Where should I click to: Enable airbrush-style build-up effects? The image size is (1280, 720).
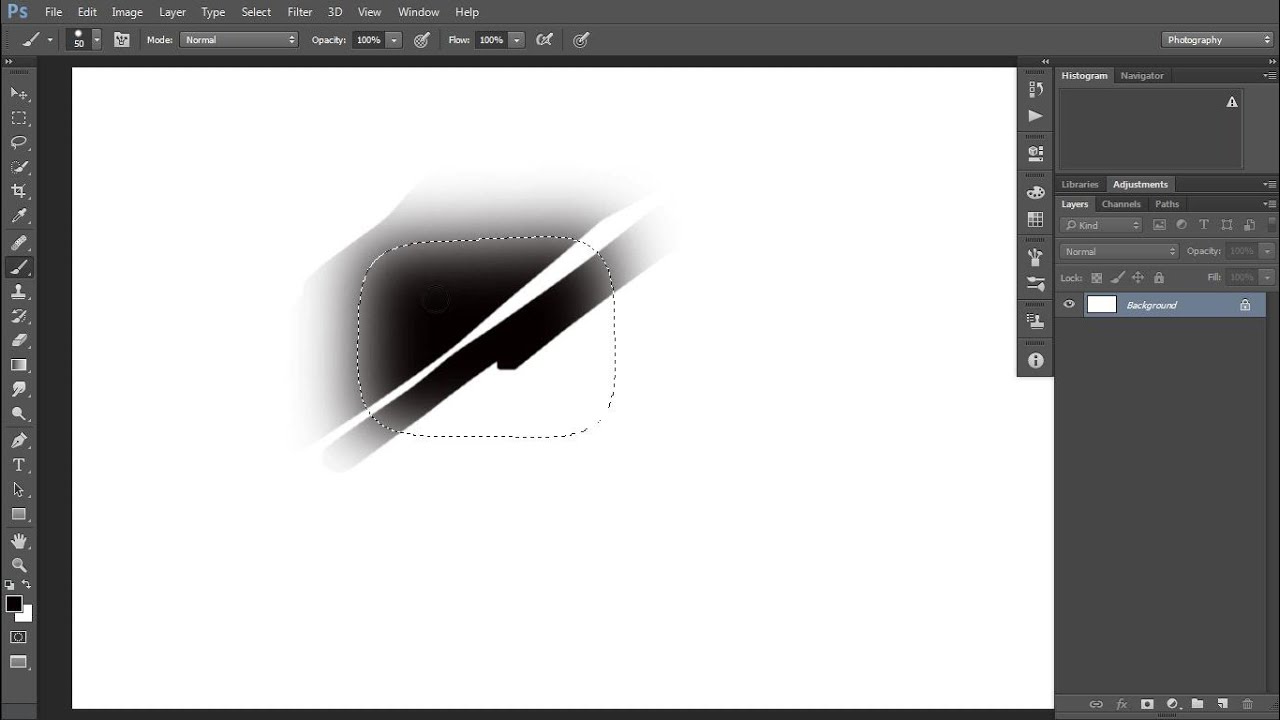[544, 40]
